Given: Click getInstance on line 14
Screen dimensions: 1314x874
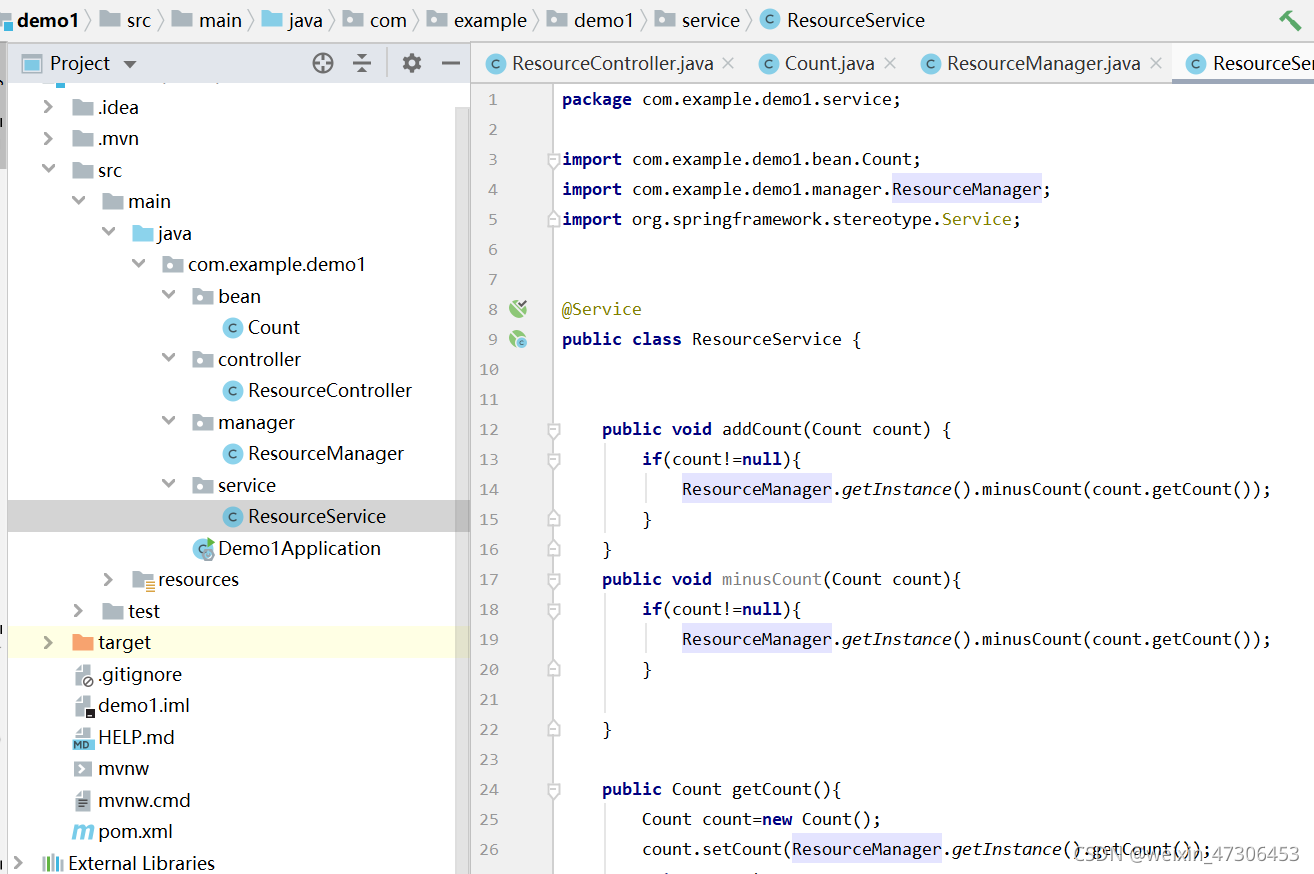Looking at the screenshot, I should click(896, 489).
